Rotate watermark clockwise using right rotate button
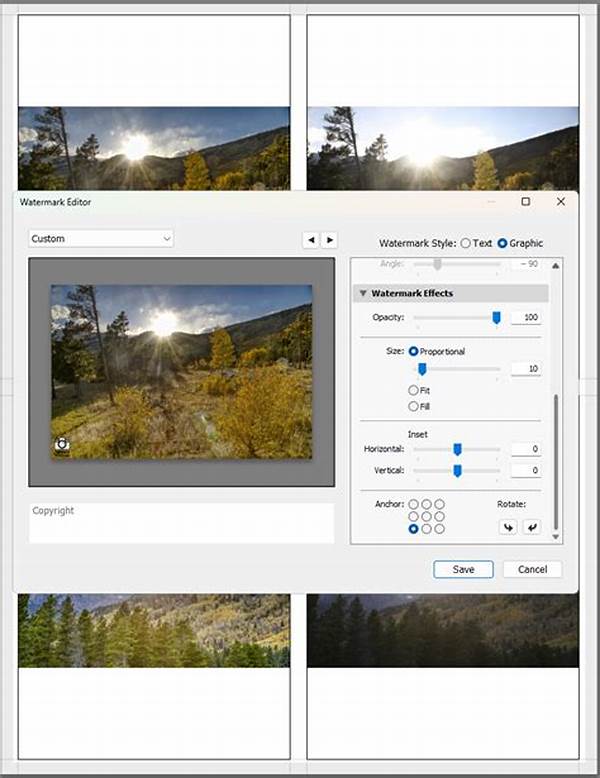The height and width of the screenshot is (778, 600). pyautogui.click(x=531, y=527)
